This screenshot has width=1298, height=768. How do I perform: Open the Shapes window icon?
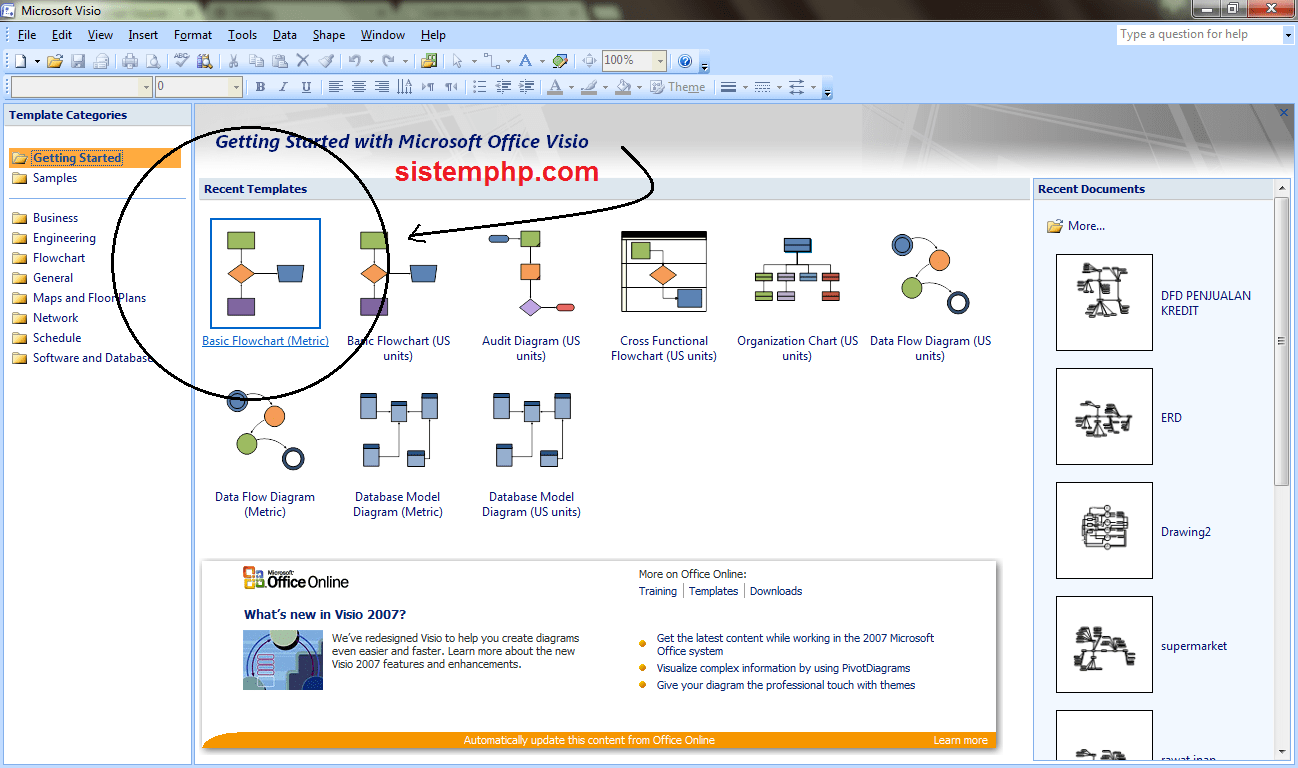(429, 61)
